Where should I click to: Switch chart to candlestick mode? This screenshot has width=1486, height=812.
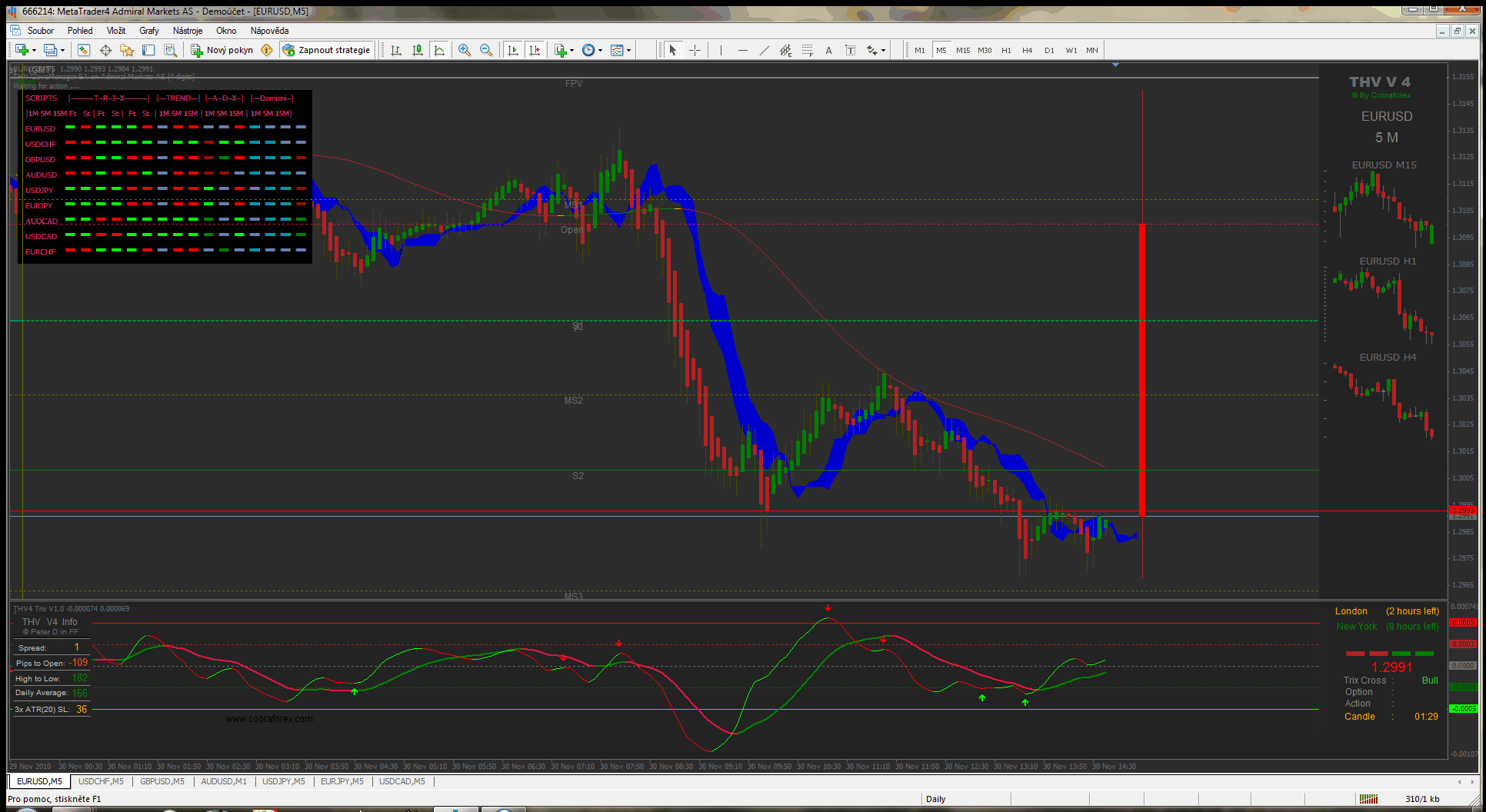point(418,50)
